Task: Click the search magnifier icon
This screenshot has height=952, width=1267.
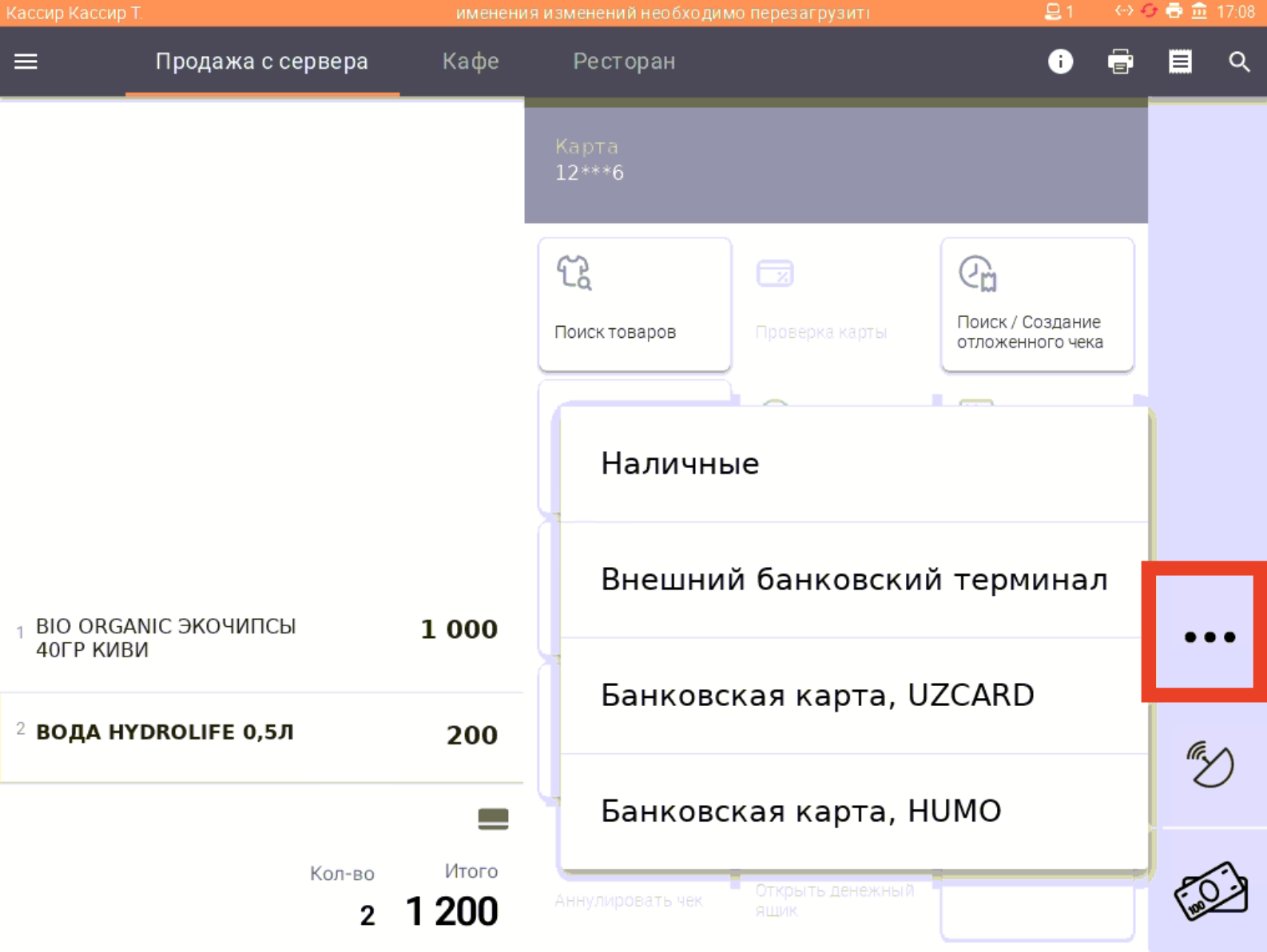Action: 1239,61
